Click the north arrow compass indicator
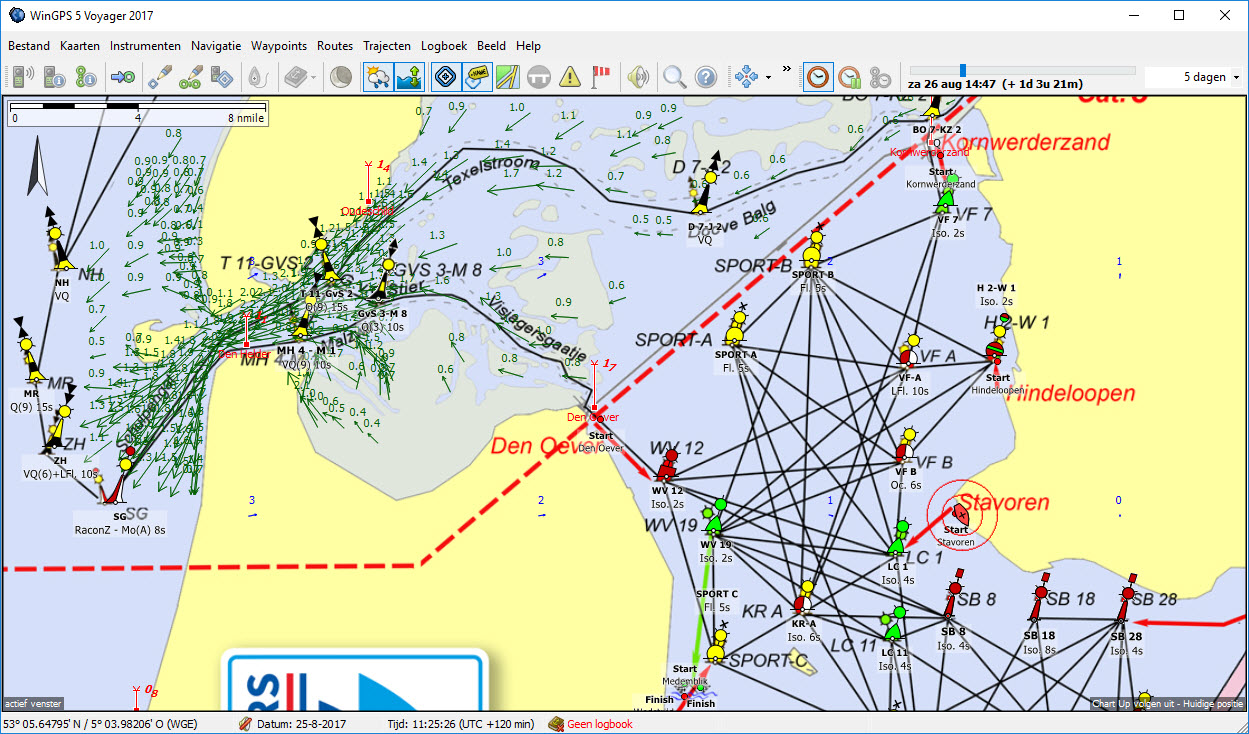 (38, 167)
